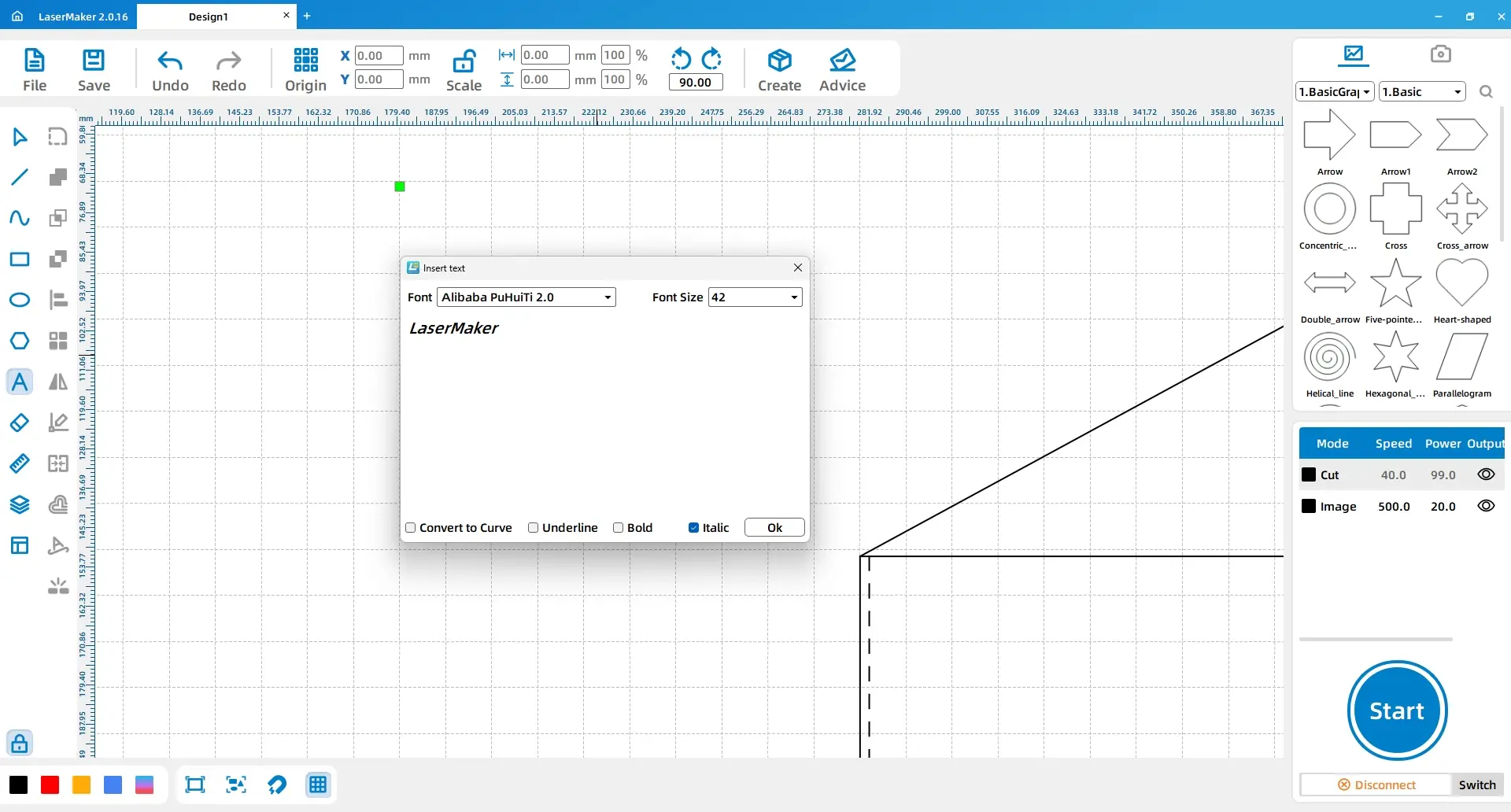The image size is (1511, 812).
Task: Click the Align objects icon
Action: (x=58, y=300)
